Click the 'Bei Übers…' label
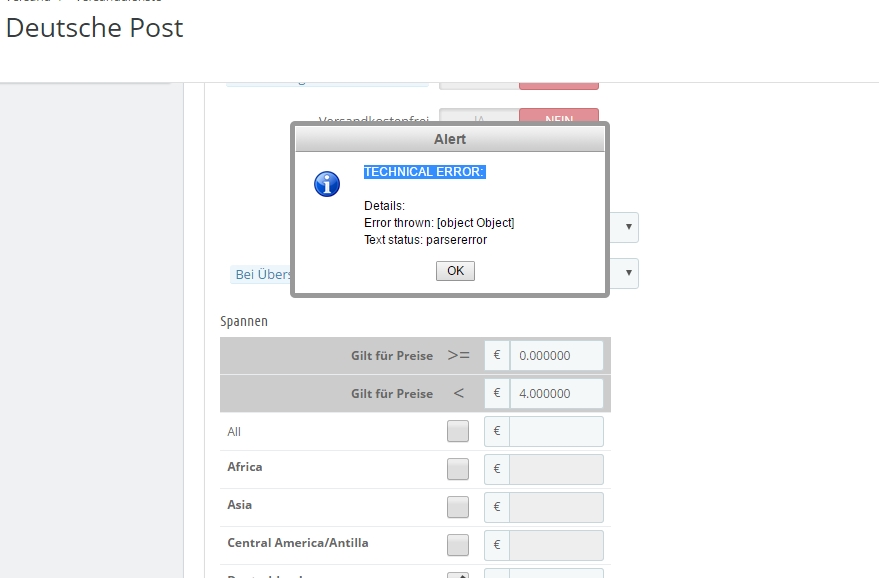The image size is (879, 578). coord(261,275)
